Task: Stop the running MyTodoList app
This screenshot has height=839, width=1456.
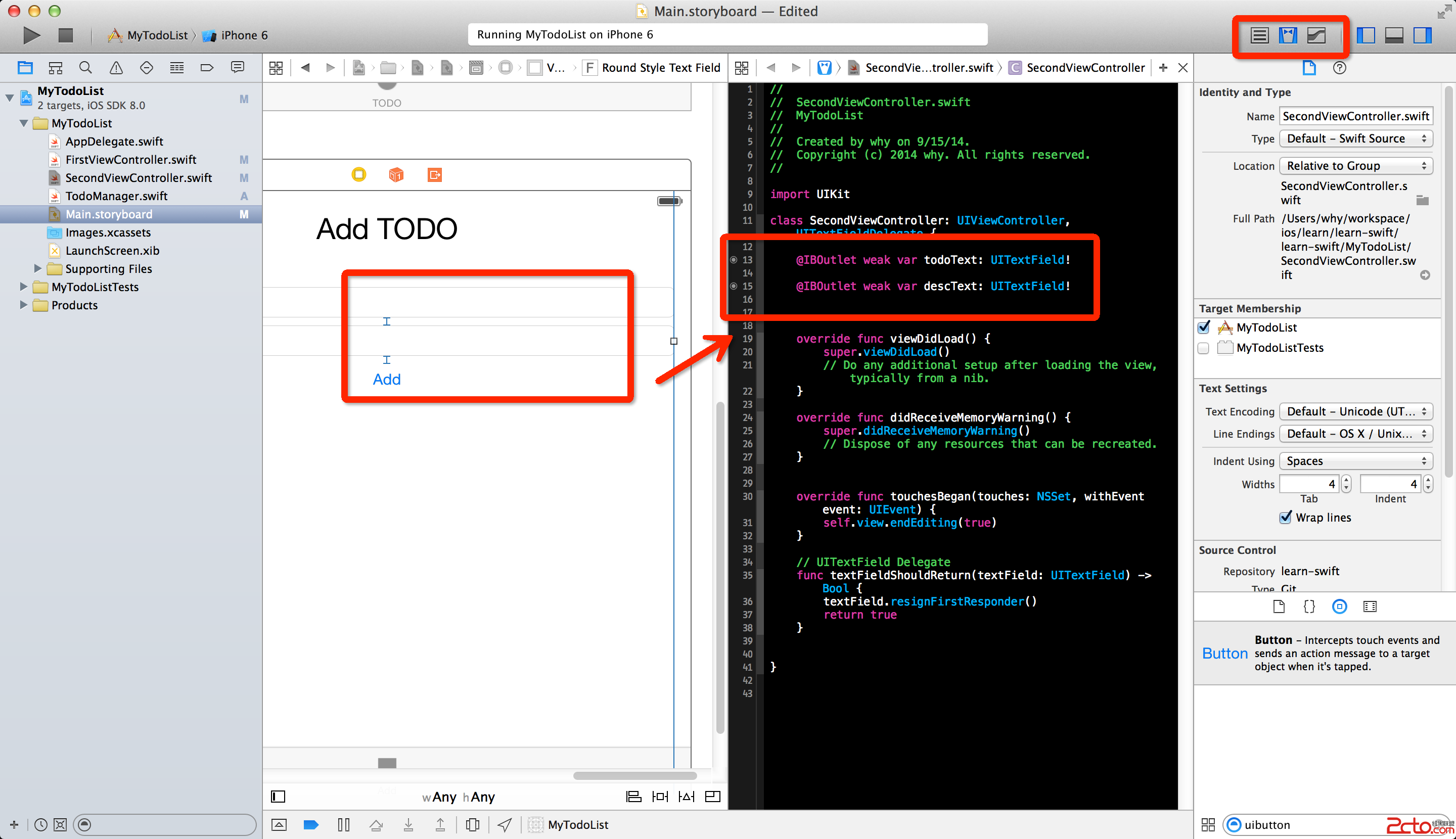Action: (66, 35)
